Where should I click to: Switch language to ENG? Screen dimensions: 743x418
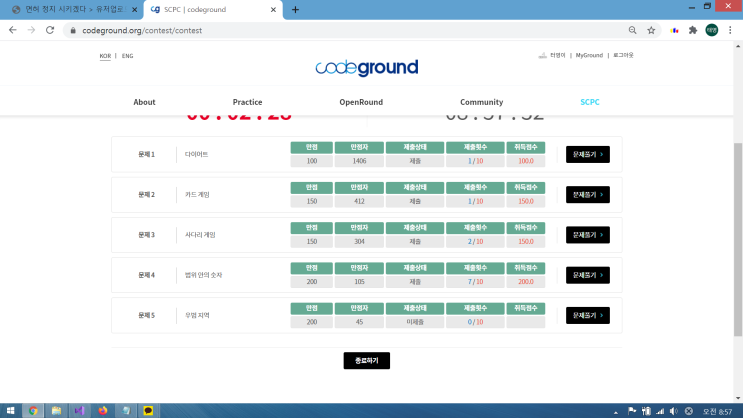[x=127, y=56]
